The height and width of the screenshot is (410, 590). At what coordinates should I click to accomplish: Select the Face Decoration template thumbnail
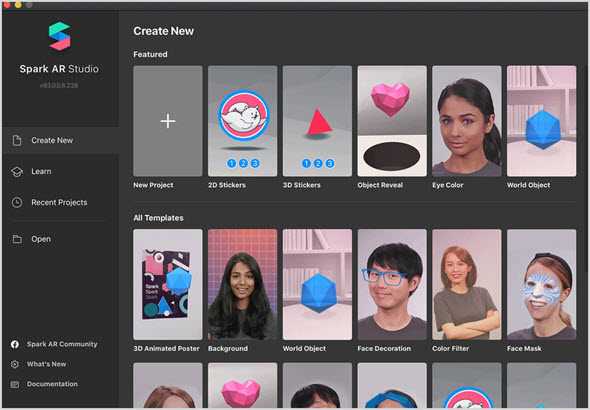point(392,285)
